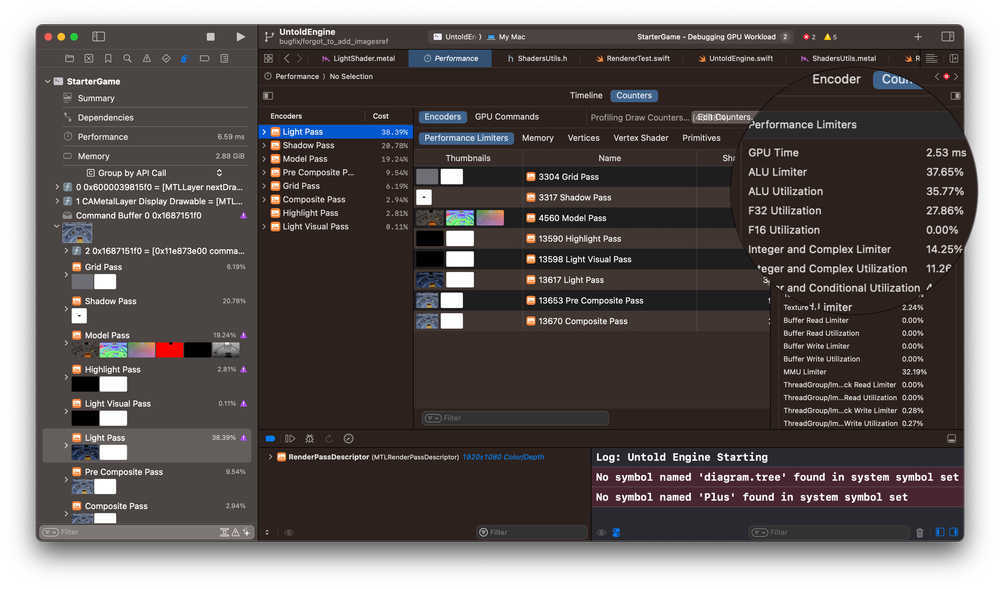Viewport: 1000px width, 589px height.
Task: Click the reload shaders icon
Action: [329, 439]
